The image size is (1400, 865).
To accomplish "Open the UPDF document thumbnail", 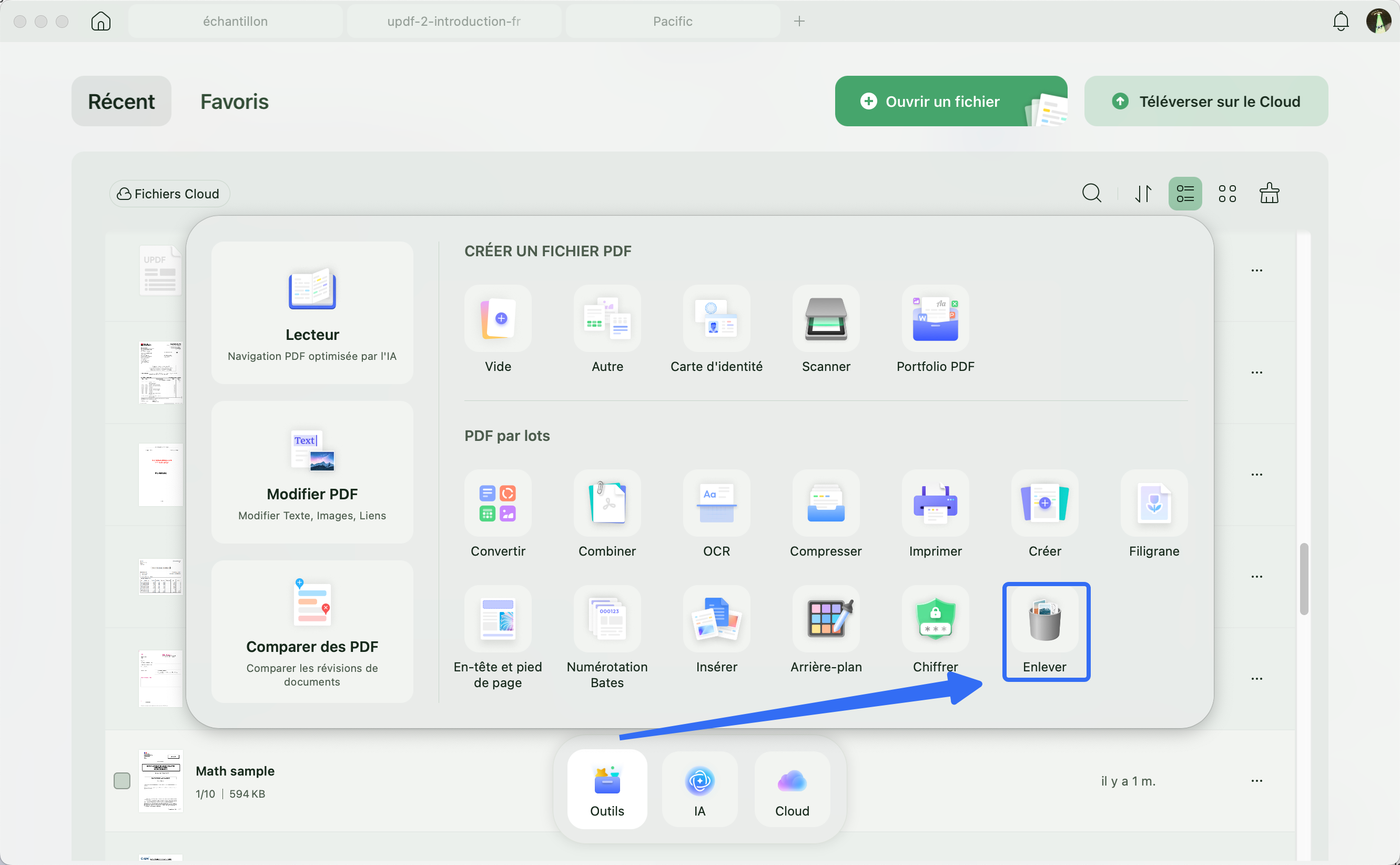I will point(160,270).
